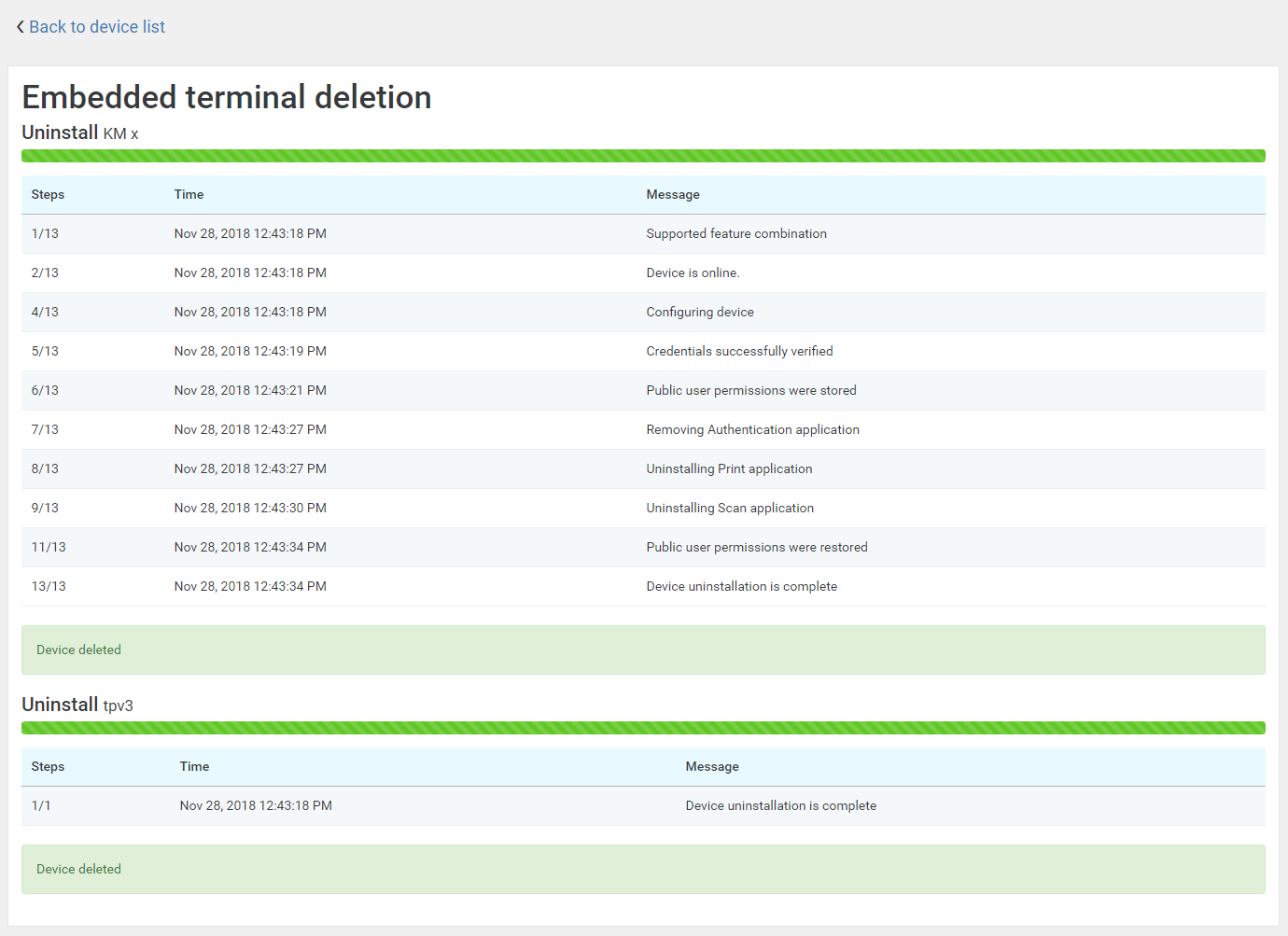Select the Configuring device log entry
1288x936 pixels.
point(700,312)
